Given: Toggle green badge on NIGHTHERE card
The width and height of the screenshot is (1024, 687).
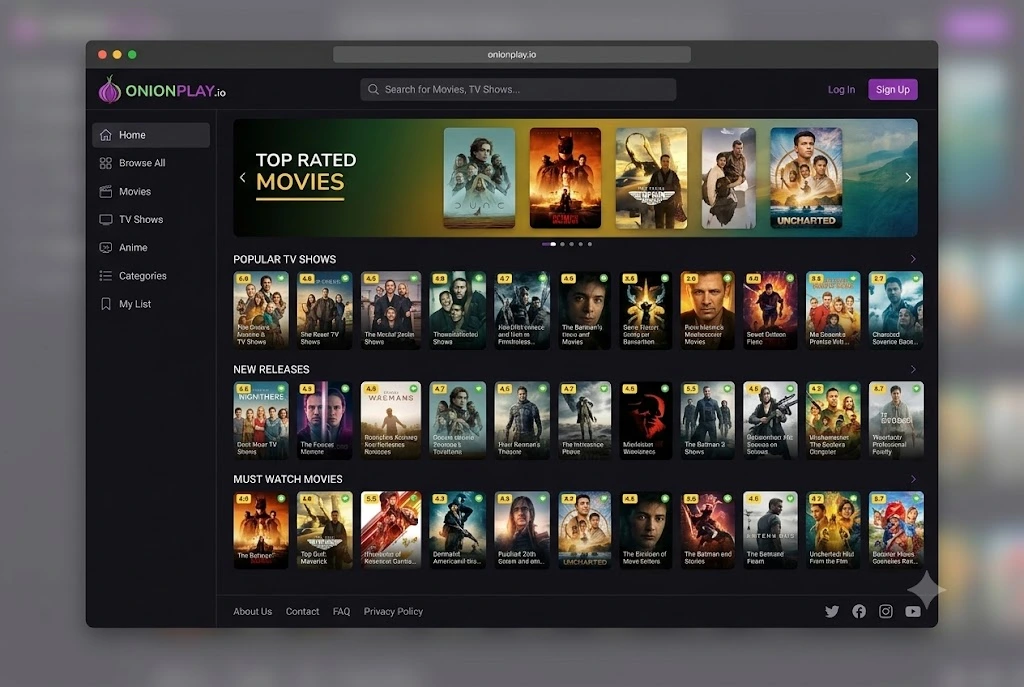Looking at the screenshot, I should pos(281,389).
